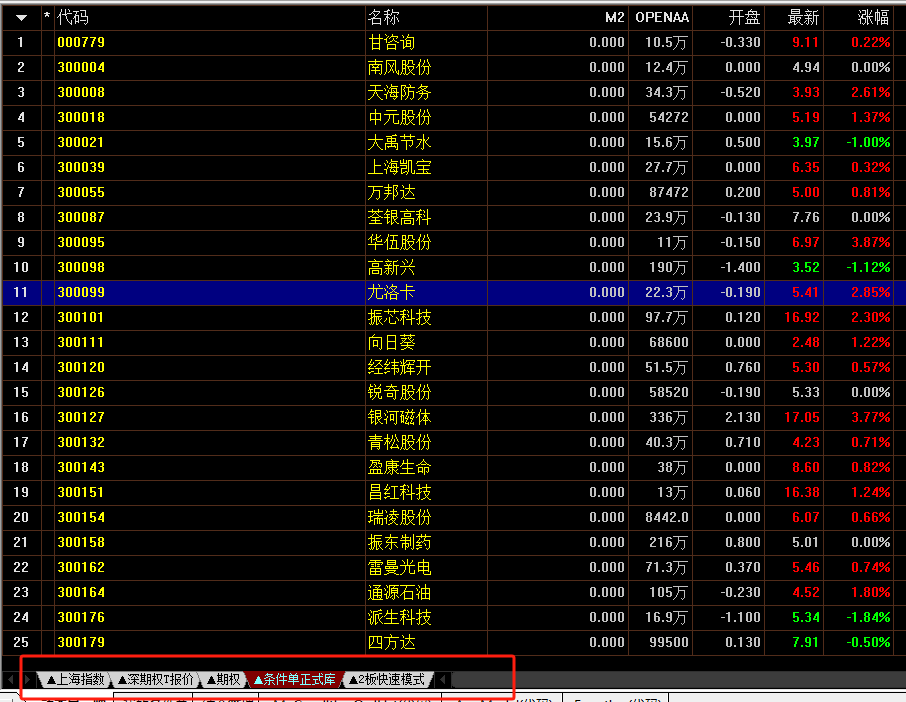906x702 pixels.
Task: Select the 3.87% change value
Action: [870, 242]
